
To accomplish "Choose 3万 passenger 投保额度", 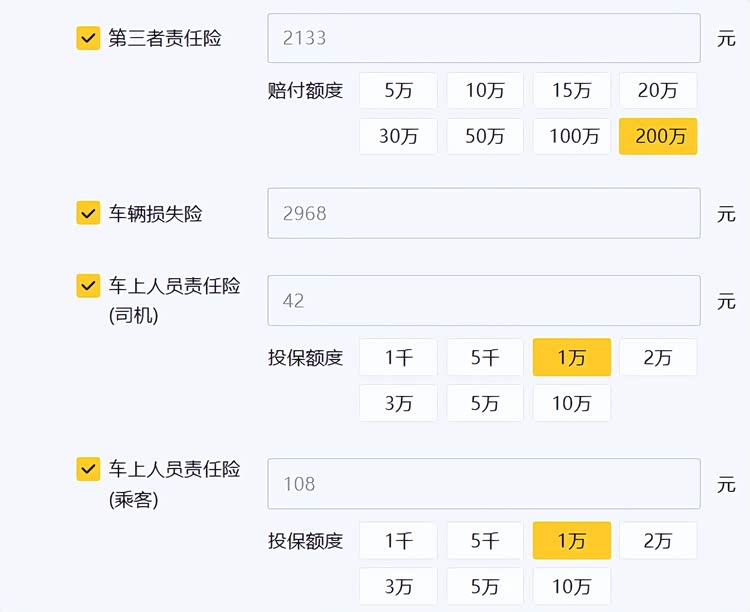I will 398,586.
